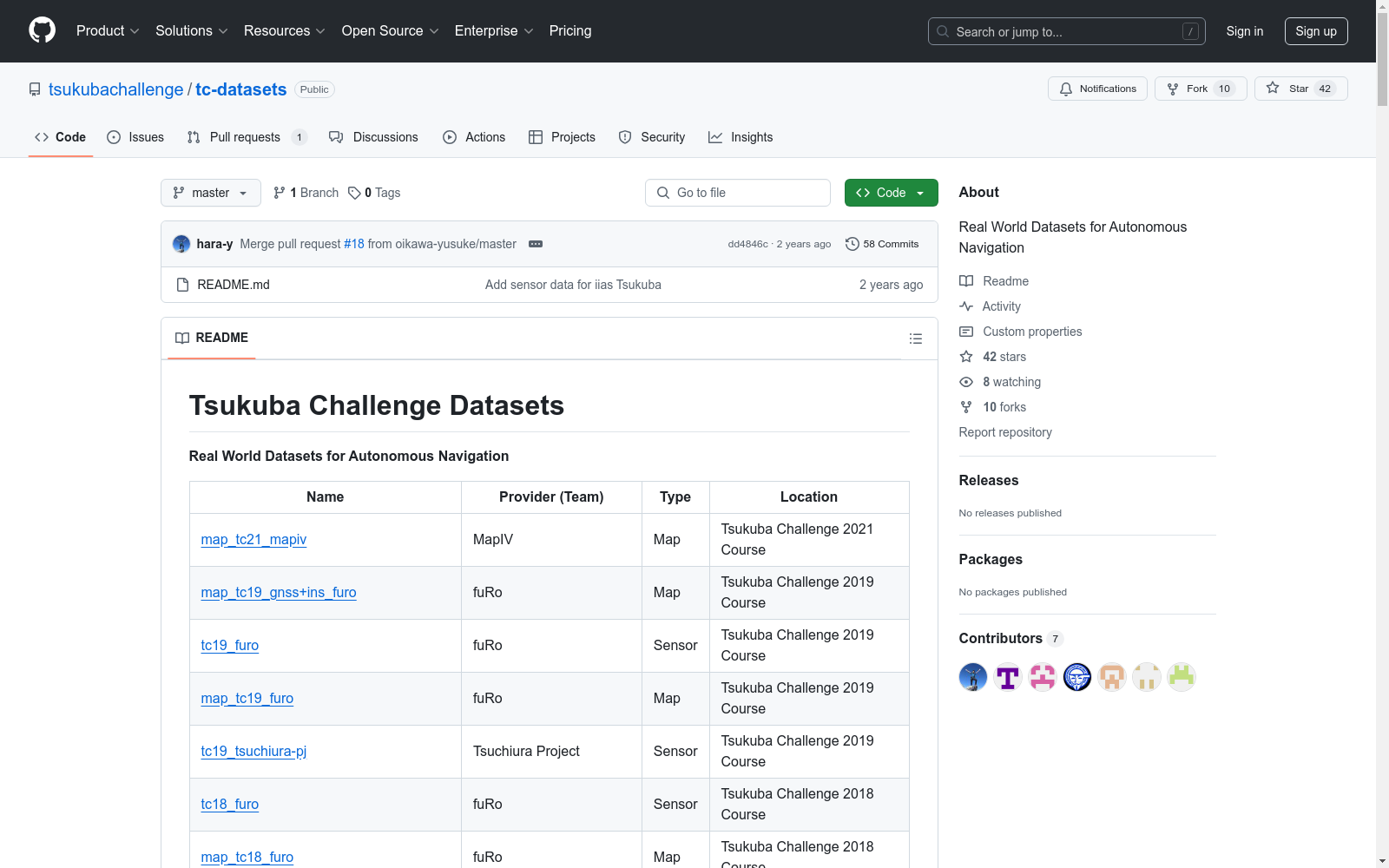Star the tc-datasets repository

coord(1300,89)
